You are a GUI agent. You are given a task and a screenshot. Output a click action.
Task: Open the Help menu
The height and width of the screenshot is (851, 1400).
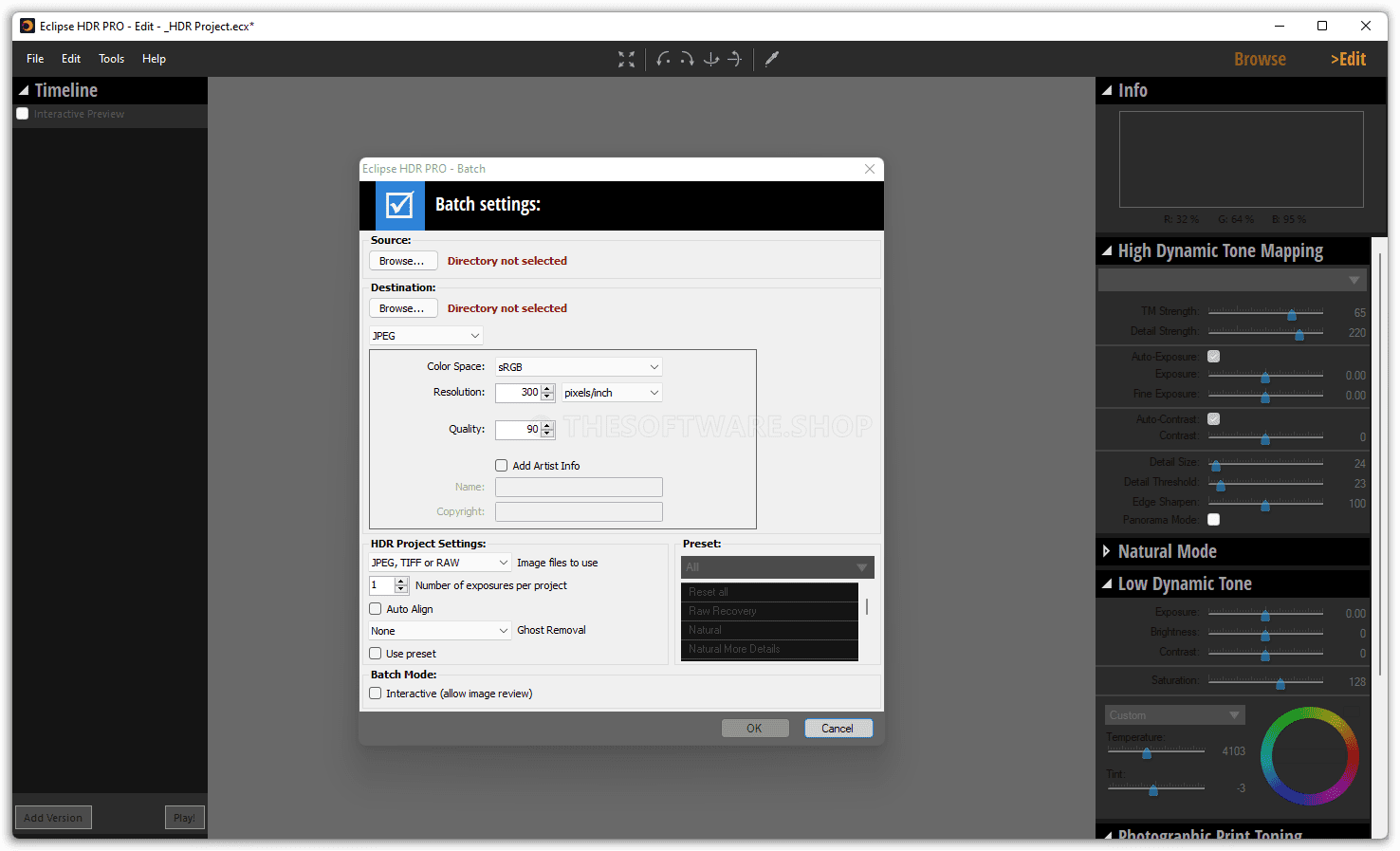point(154,59)
